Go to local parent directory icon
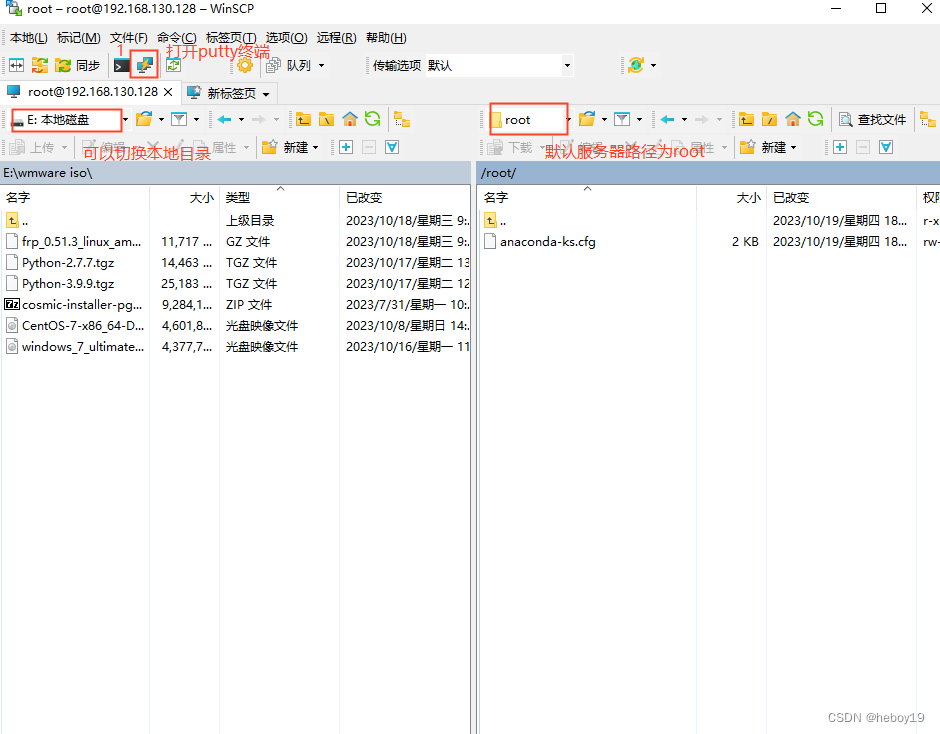 coord(303,119)
